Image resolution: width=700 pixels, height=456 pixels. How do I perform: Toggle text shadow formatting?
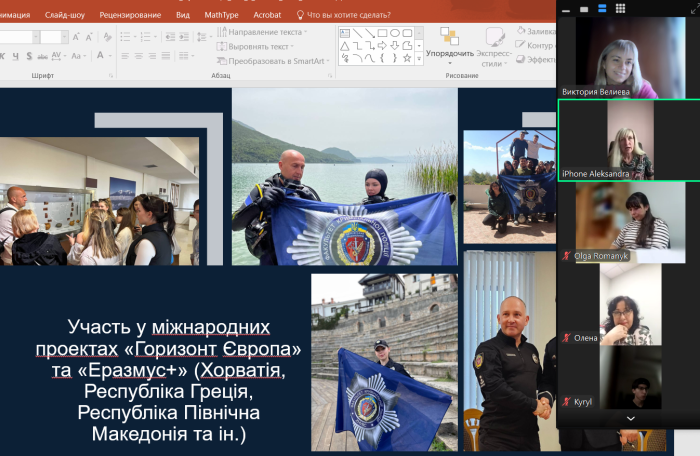(29, 56)
